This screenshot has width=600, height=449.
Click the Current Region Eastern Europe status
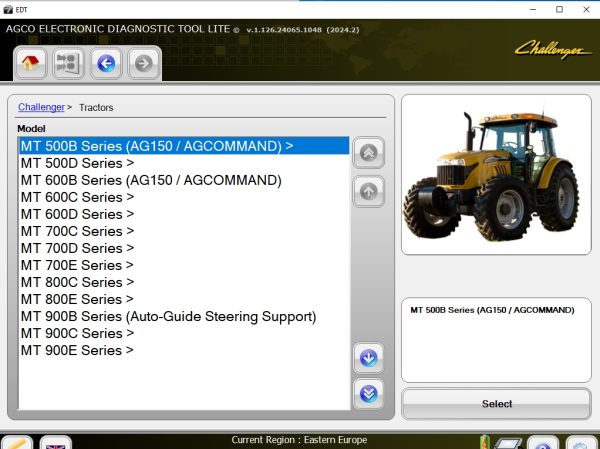pyautogui.click(x=299, y=440)
